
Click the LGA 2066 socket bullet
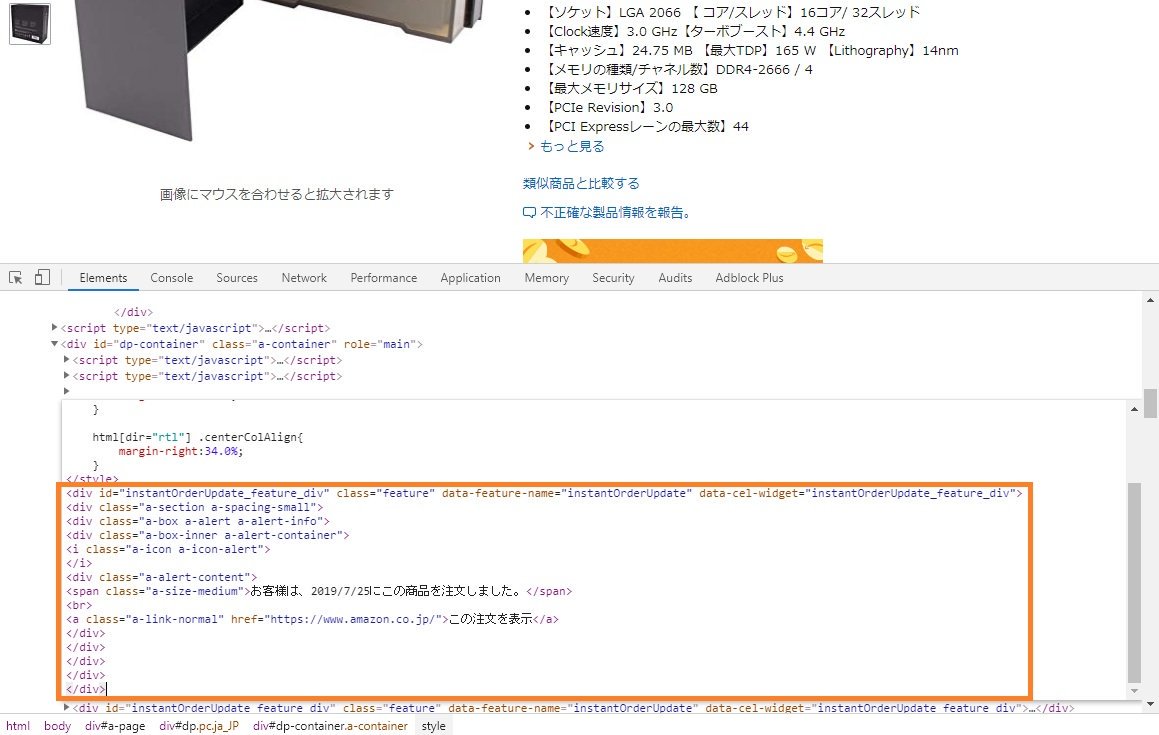(x=732, y=13)
